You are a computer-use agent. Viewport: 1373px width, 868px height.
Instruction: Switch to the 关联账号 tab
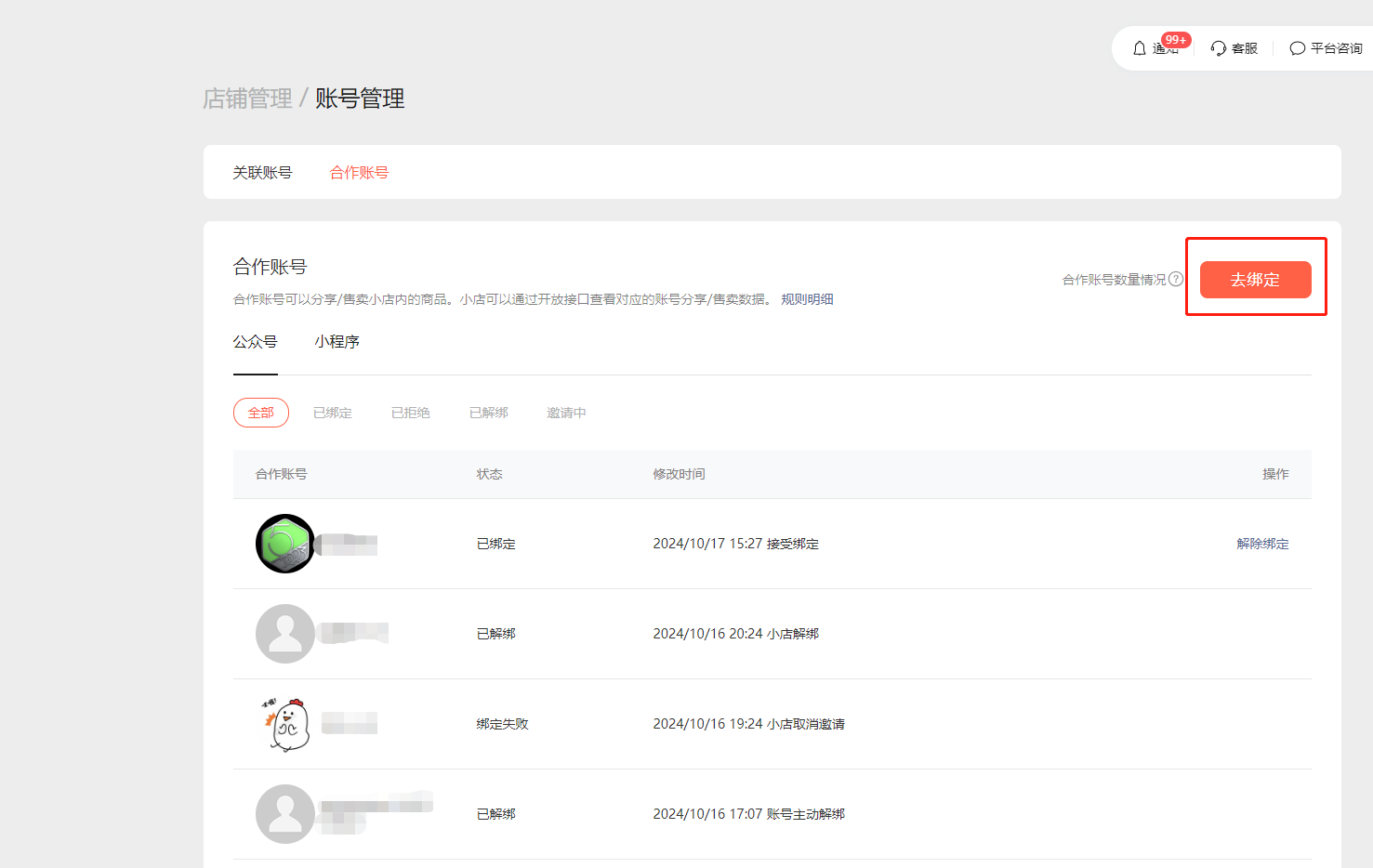point(262,173)
